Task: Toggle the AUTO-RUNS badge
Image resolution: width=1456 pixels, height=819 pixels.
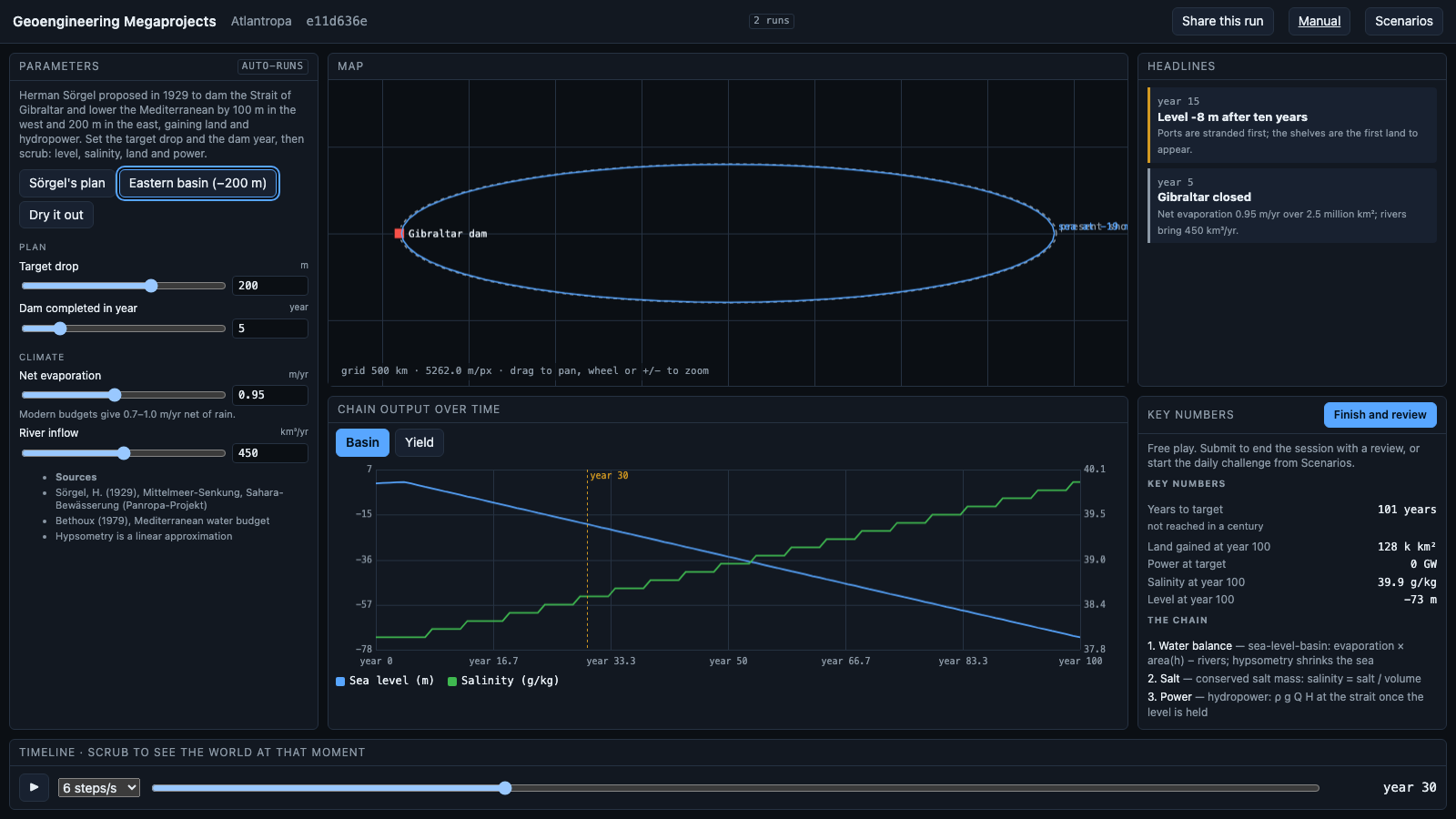Action: pos(272,66)
